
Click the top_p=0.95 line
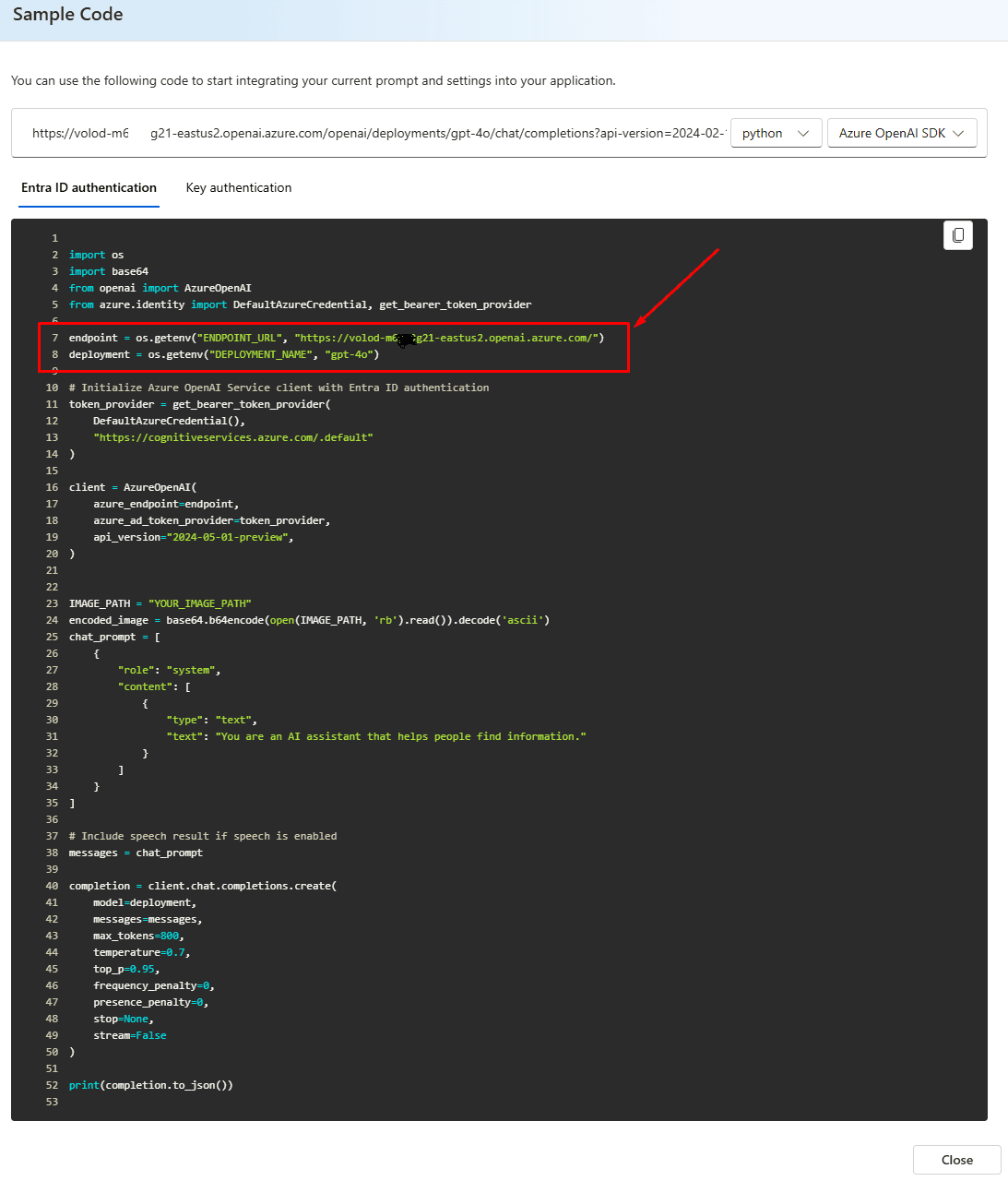[126, 969]
